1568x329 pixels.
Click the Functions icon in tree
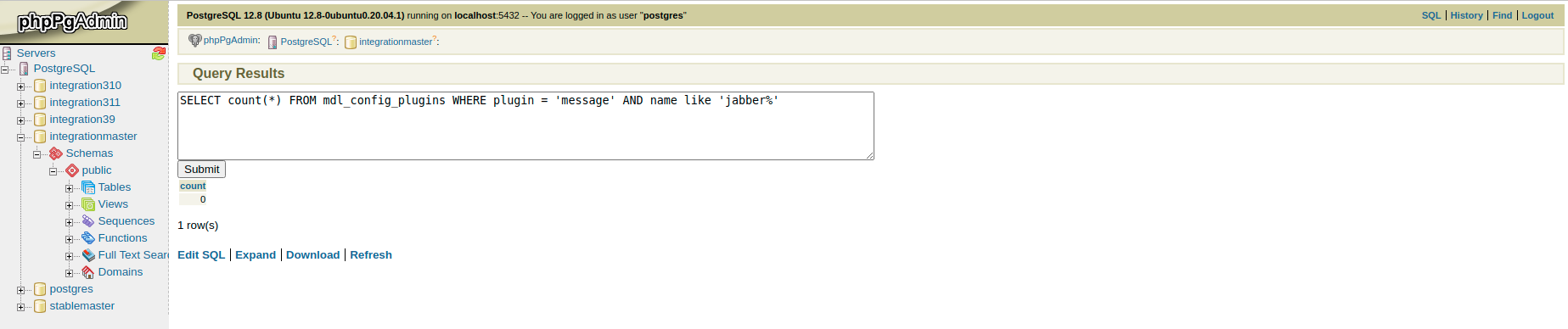[x=88, y=238]
